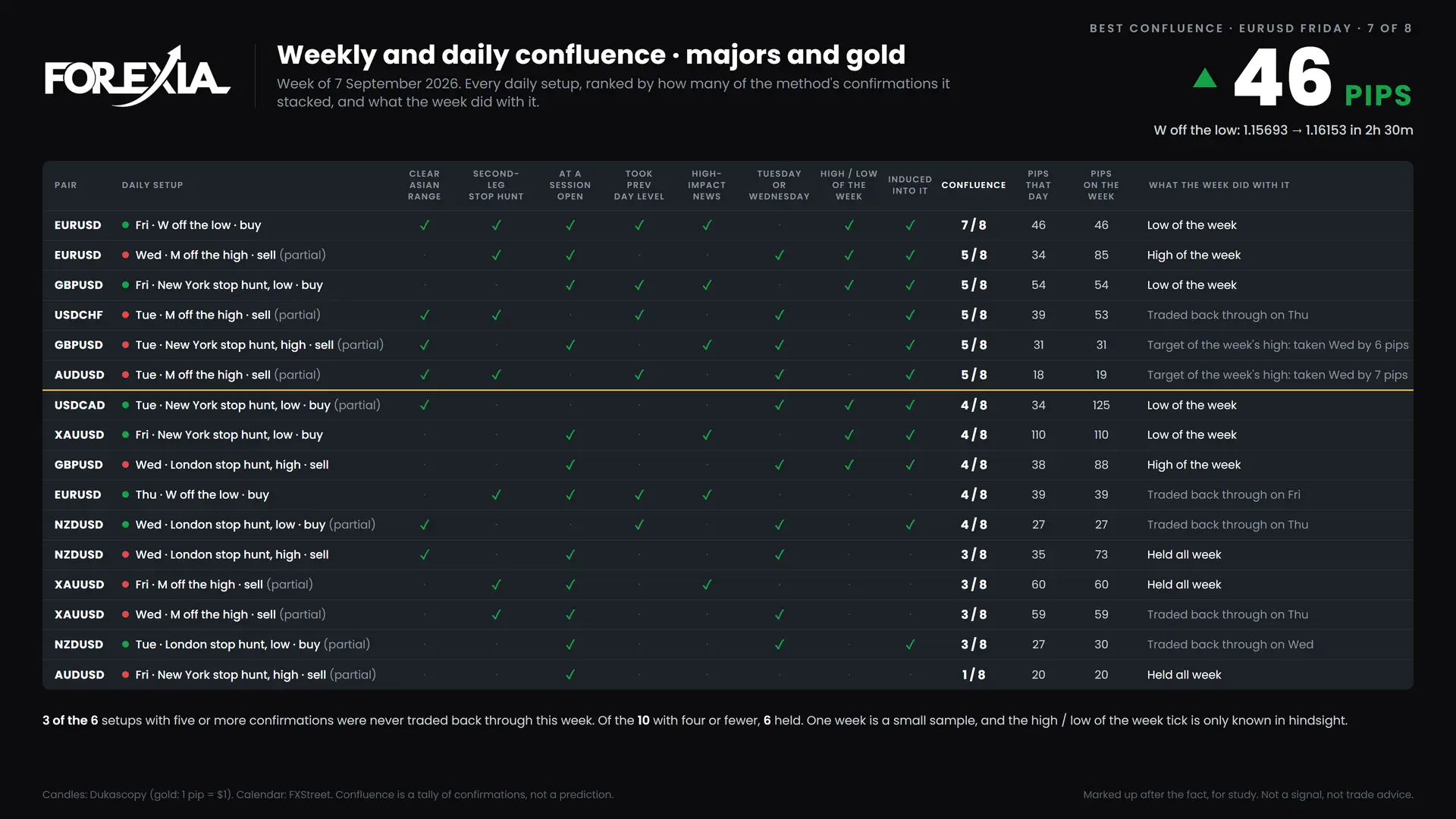Click 'Target of the week's high: taken Wed by 6 pips'

[1278, 345]
